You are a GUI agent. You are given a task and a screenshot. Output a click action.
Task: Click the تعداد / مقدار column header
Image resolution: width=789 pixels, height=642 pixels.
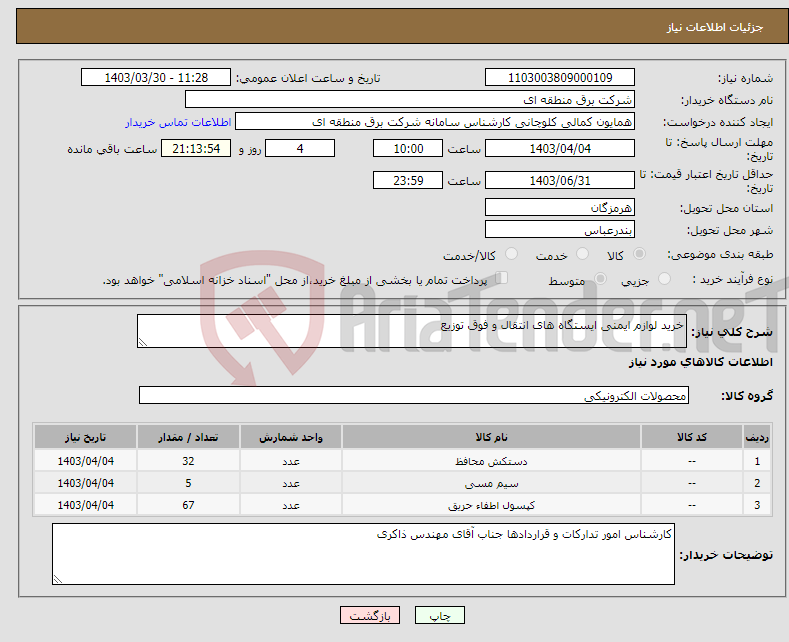pos(188,437)
